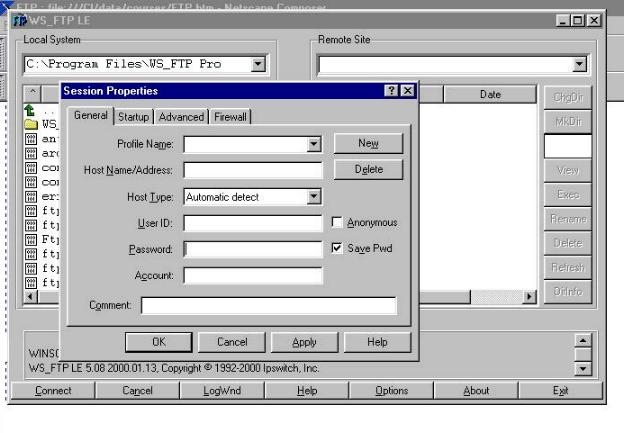
Task: Click the Exit button
Action: point(561,390)
